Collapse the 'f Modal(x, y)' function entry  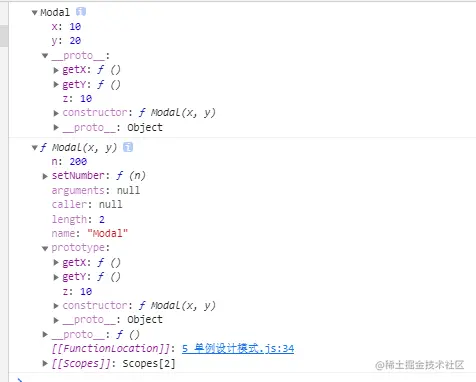click(x=34, y=147)
